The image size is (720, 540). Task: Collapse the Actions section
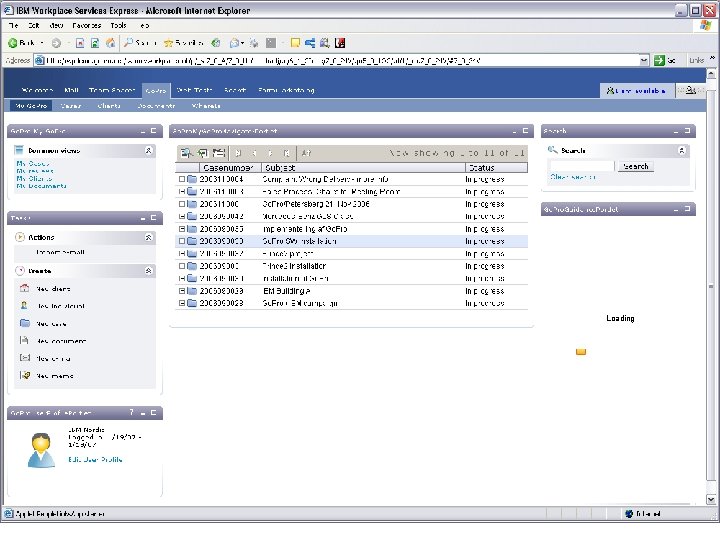point(148,237)
